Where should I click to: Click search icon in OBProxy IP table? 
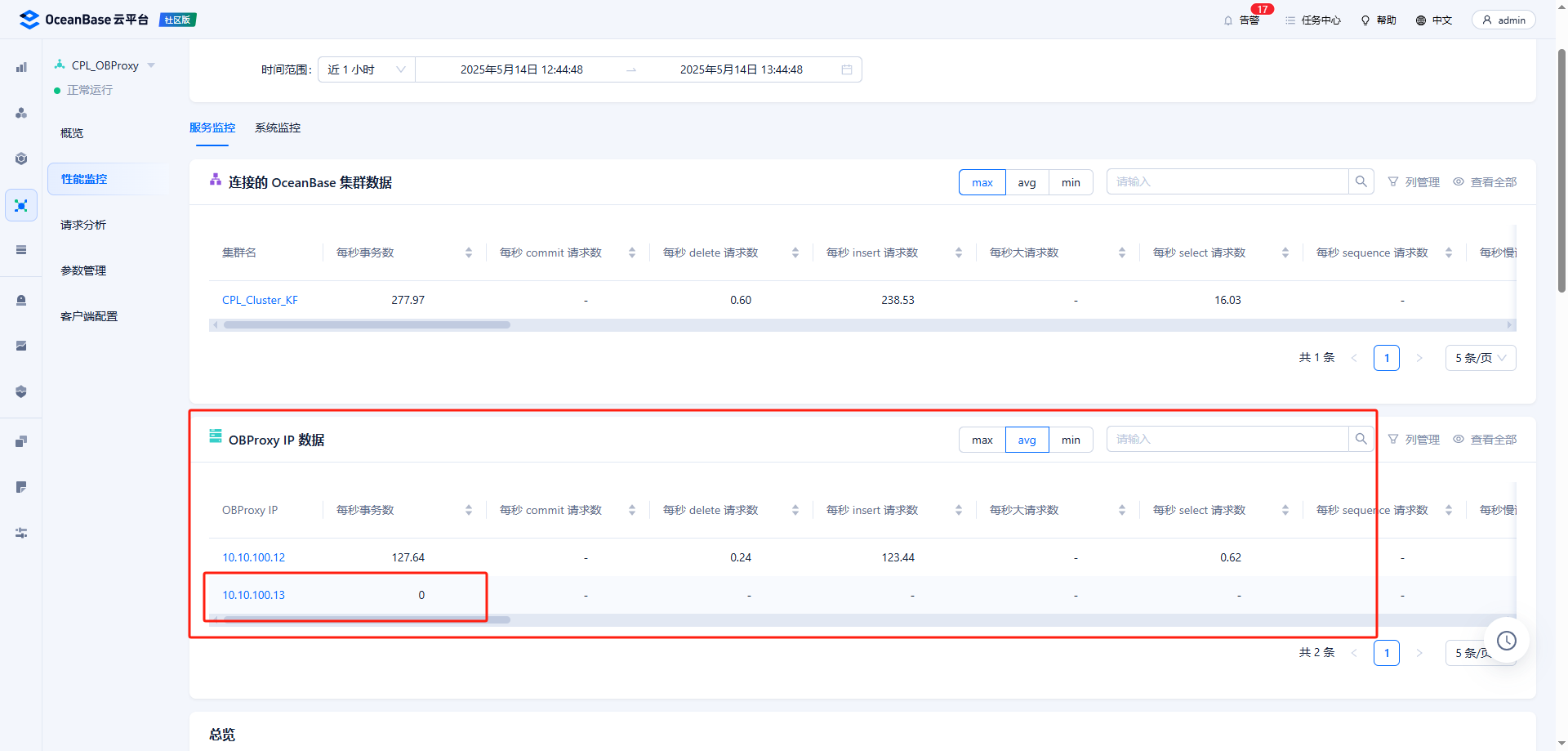[1361, 439]
